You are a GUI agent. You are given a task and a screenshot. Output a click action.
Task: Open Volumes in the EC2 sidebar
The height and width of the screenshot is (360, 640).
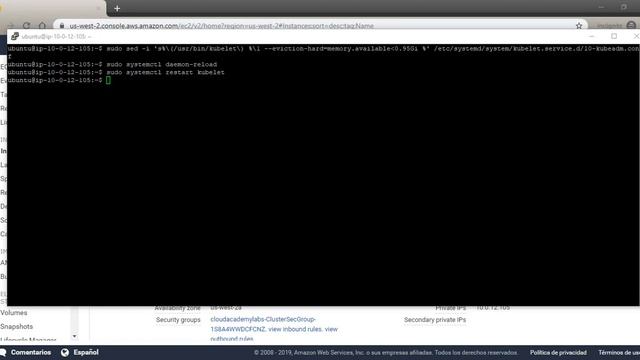(14, 313)
